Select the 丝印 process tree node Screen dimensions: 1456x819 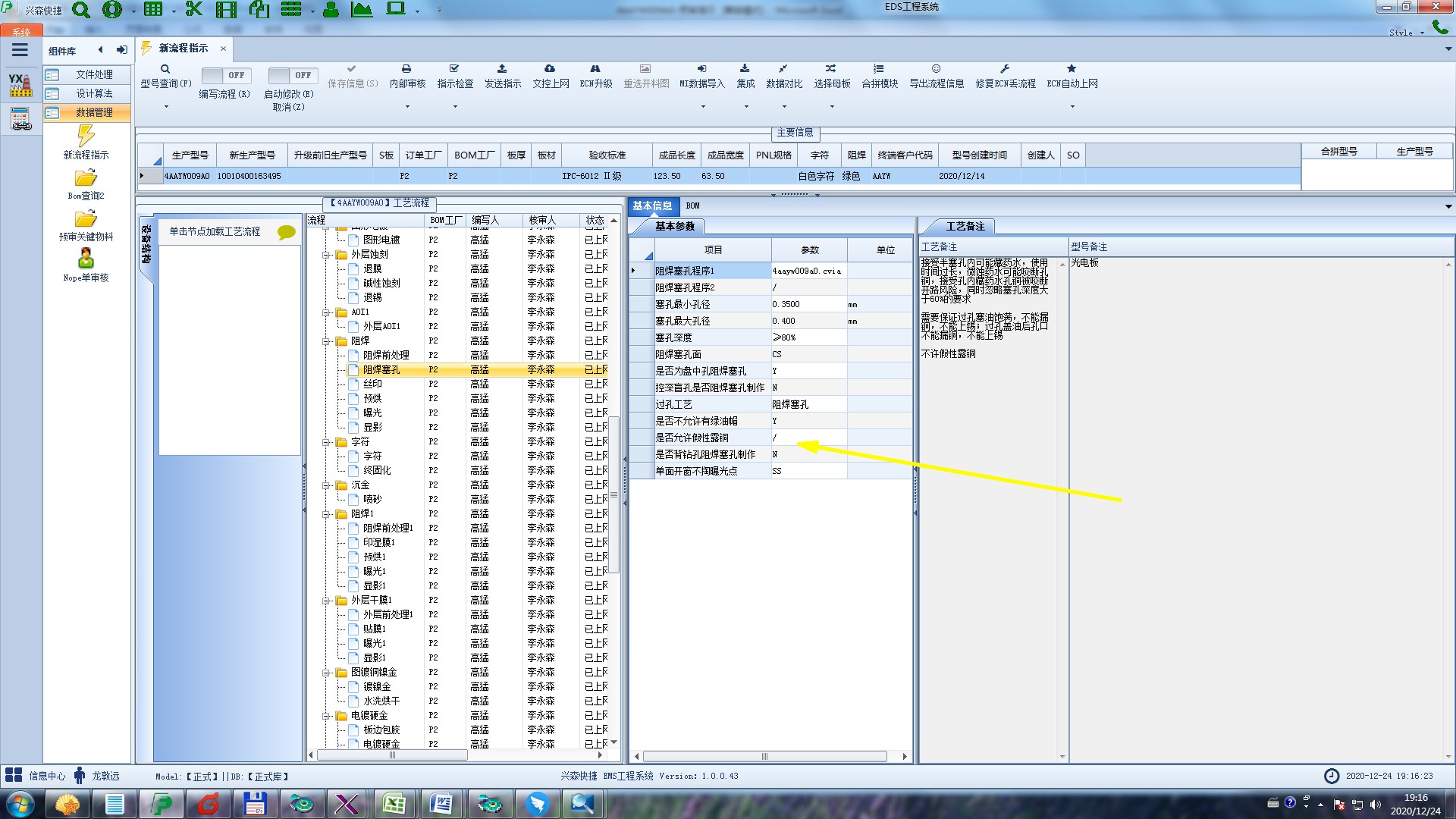point(372,384)
